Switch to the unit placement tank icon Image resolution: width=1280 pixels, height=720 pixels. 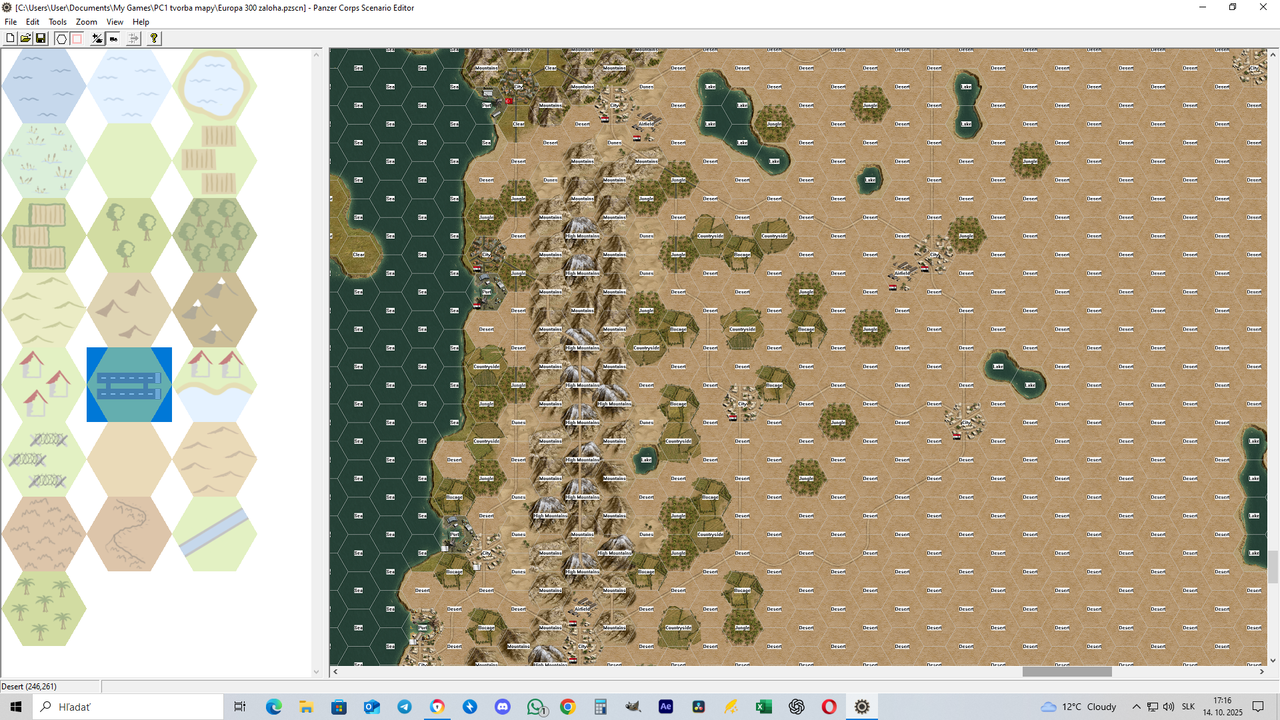[x=114, y=38]
